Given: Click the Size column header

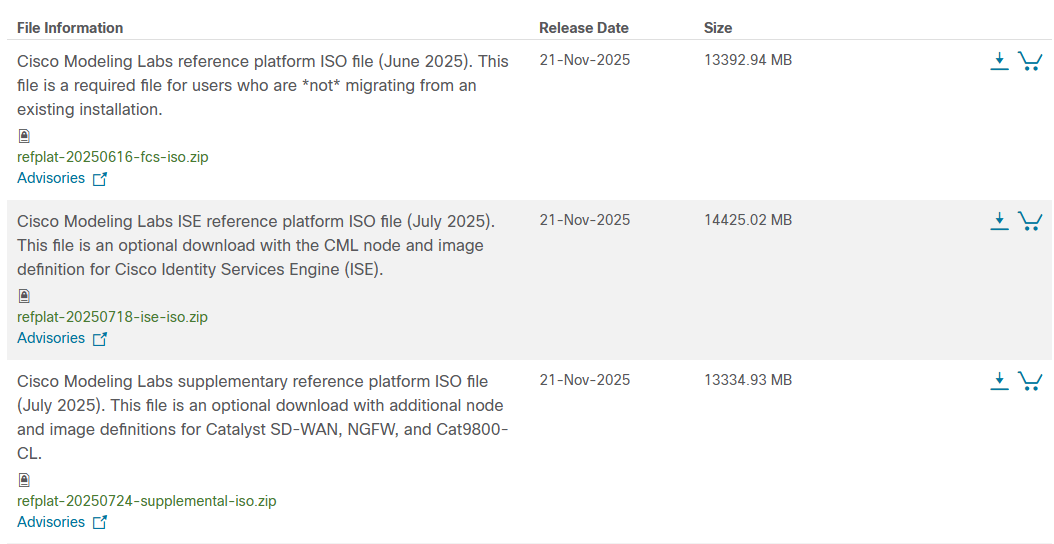Looking at the screenshot, I should pos(718,28).
